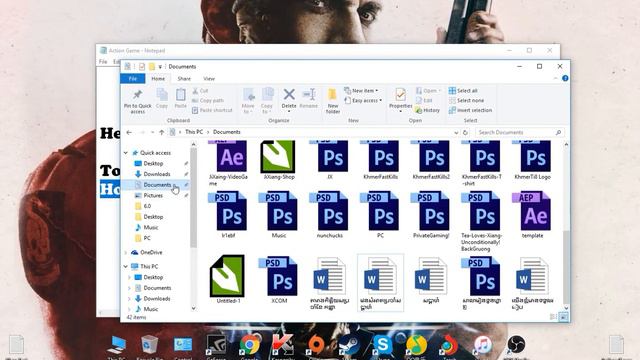640x360 pixels.
Task: Switch to the Home ribbon tab
Action: [x=158, y=79]
